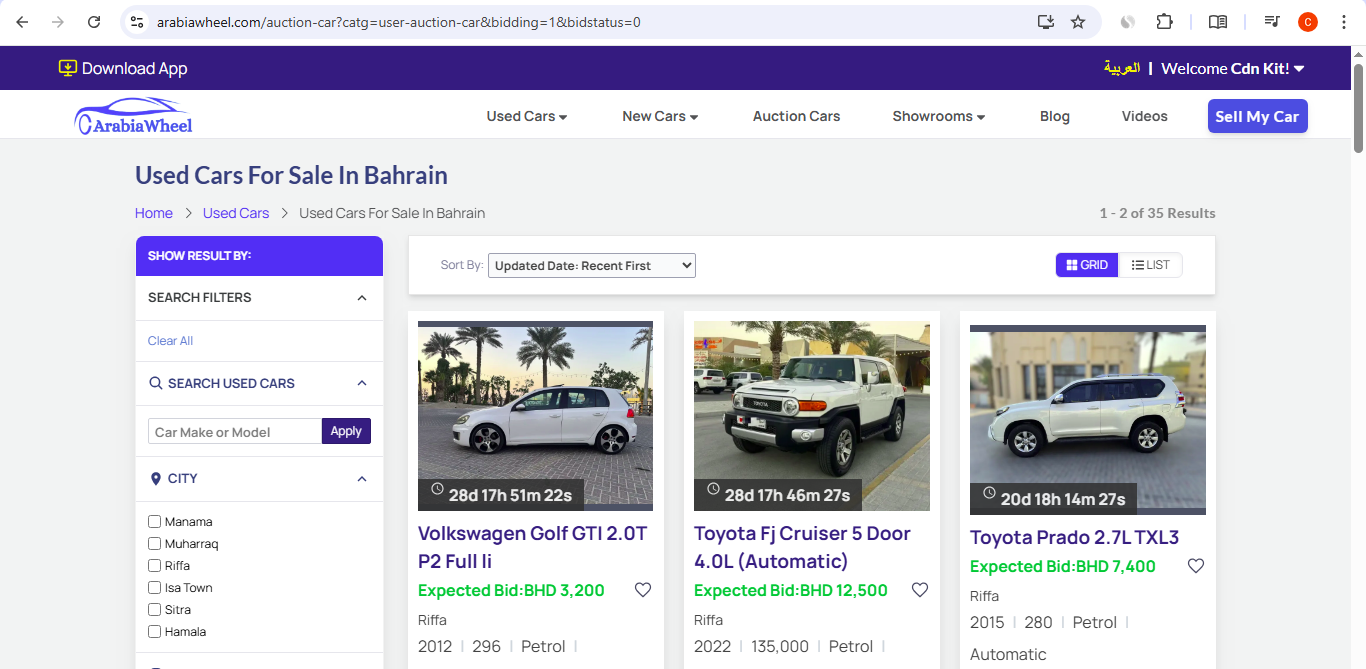1366x669 pixels.
Task: Go to the Blog page
Action: tap(1054, 116)
